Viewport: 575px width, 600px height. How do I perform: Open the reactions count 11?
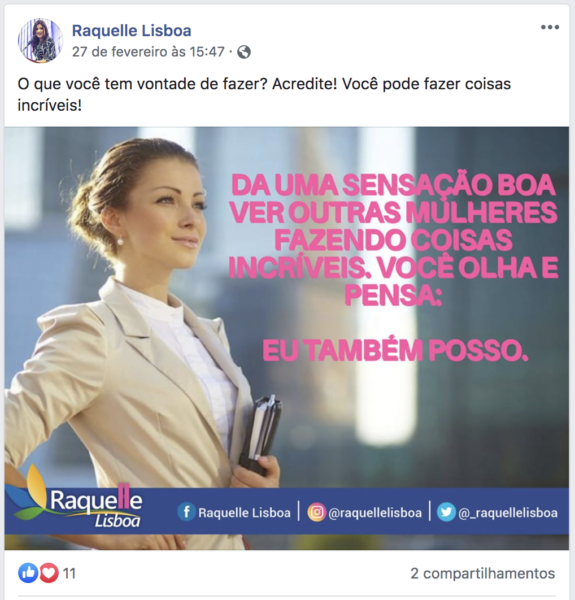click(x=69, y=573)
